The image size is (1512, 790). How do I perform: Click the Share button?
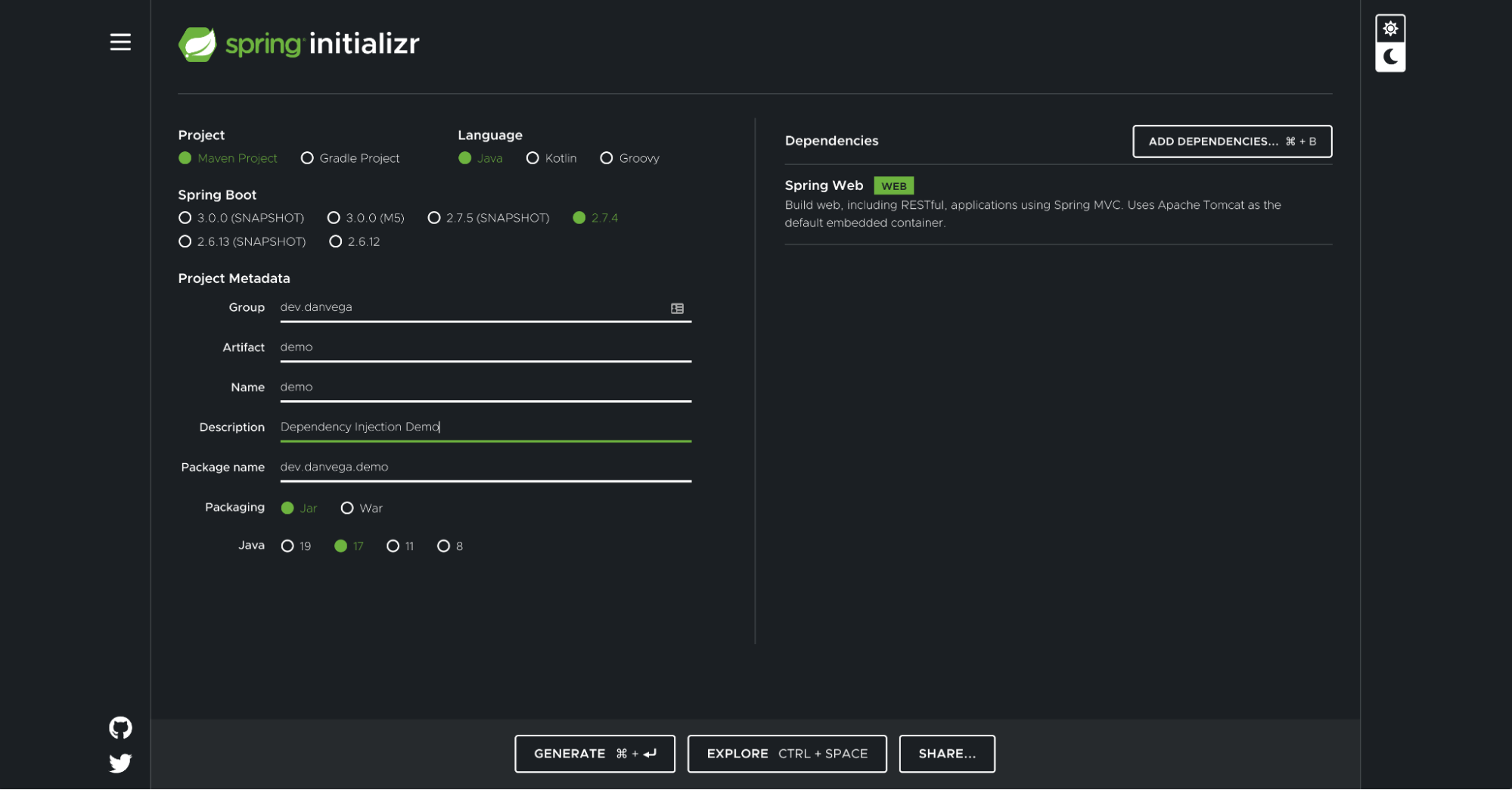[x=947, y=754]
